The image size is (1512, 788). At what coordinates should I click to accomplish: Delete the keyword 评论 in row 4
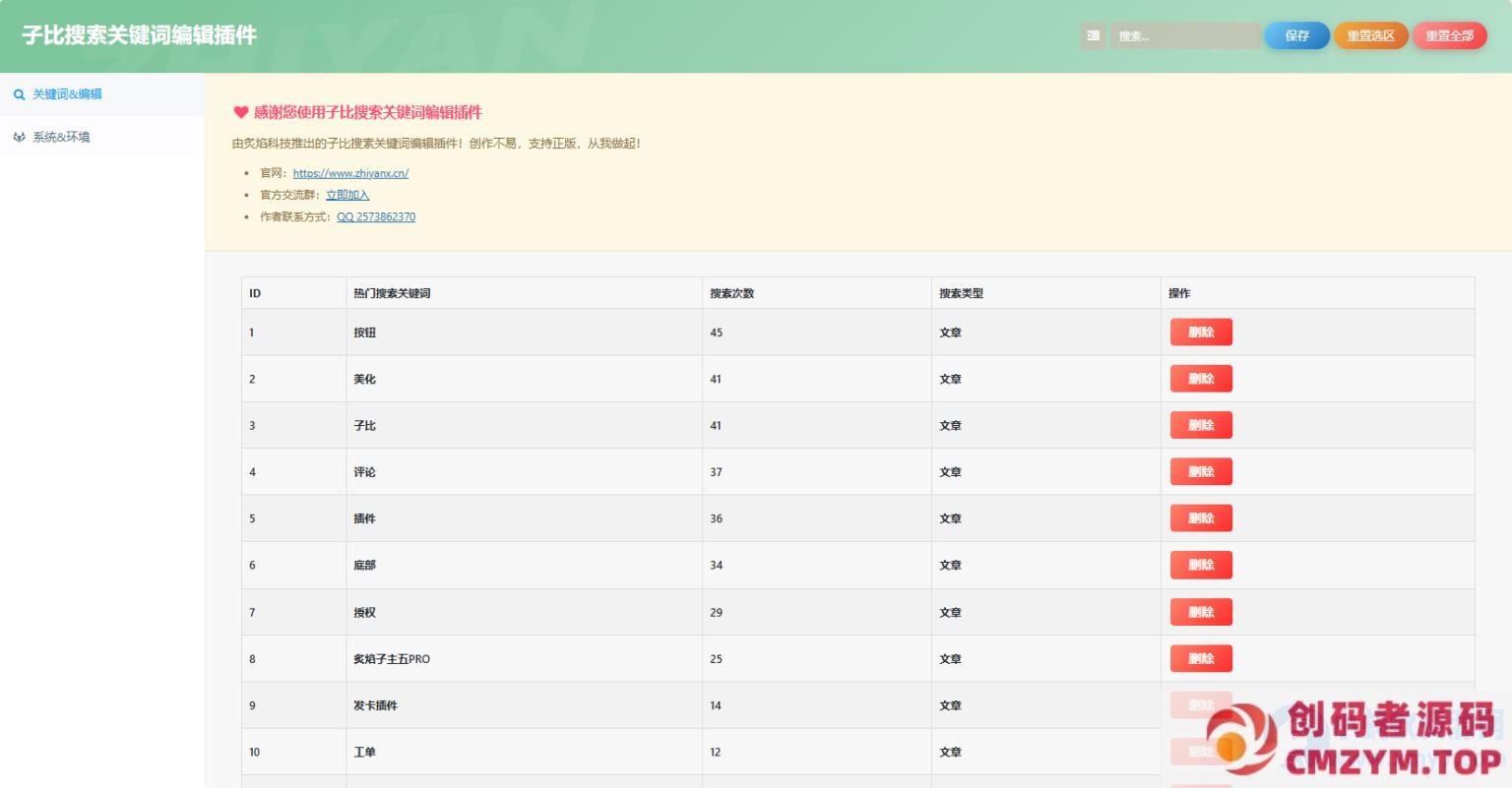[1201, 472]
